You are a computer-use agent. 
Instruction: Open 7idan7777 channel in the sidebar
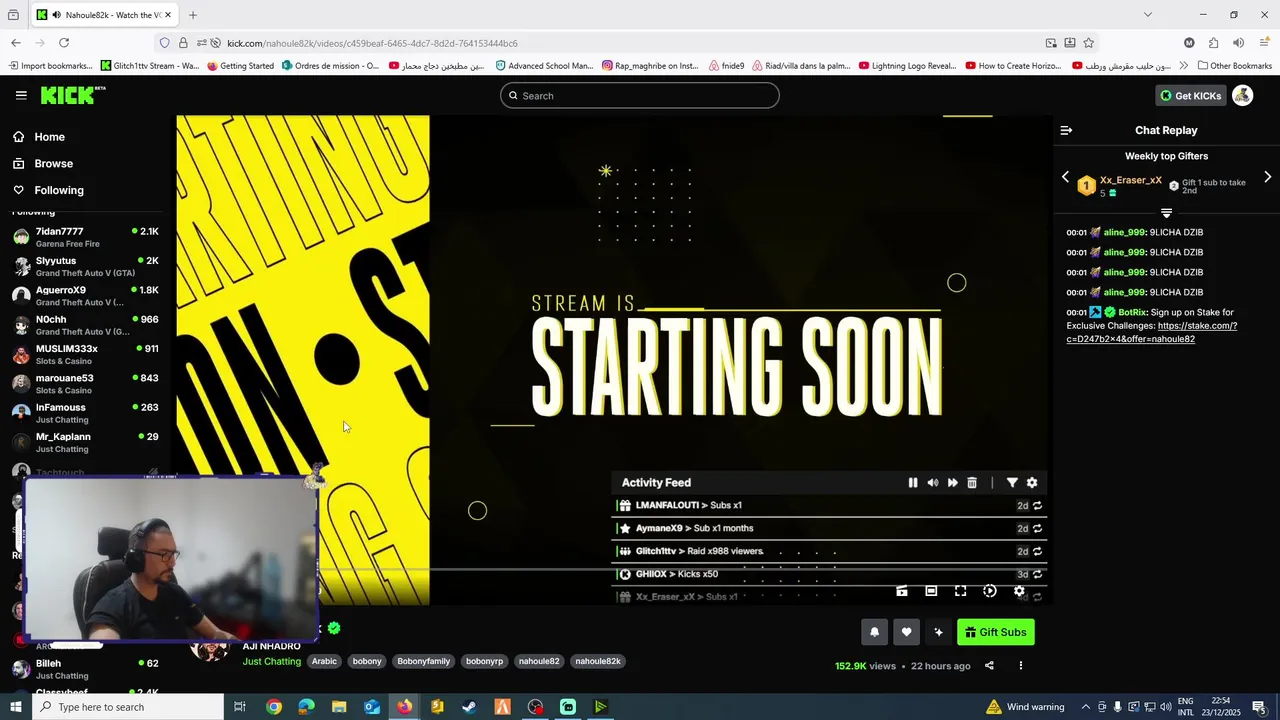(85, 237)
